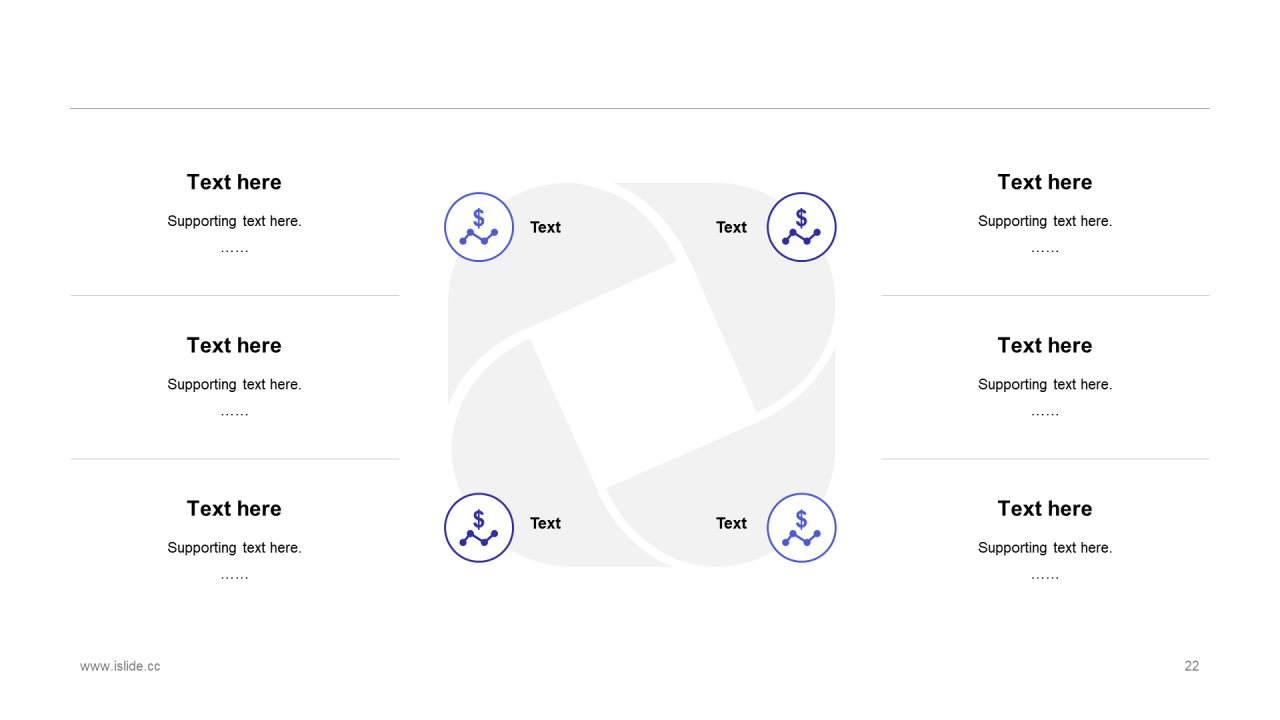Click the bottom-right dollar chart icon
The image size is (1280, 720).
pos(801,528)
